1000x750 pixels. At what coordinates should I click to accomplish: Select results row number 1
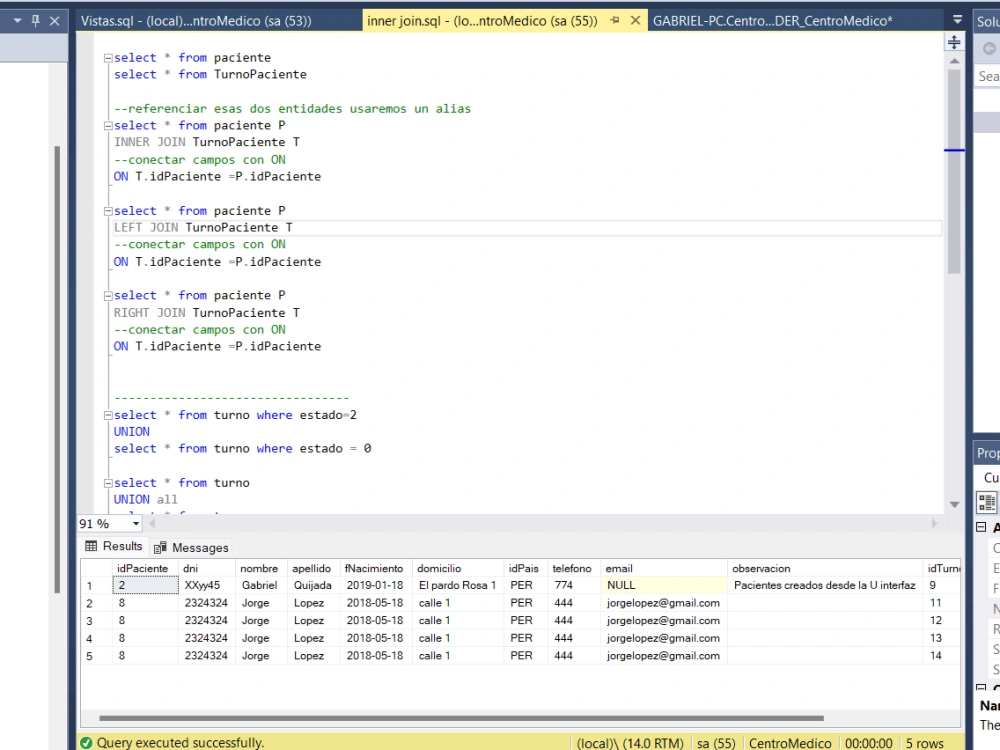click(x=96, y=585)
